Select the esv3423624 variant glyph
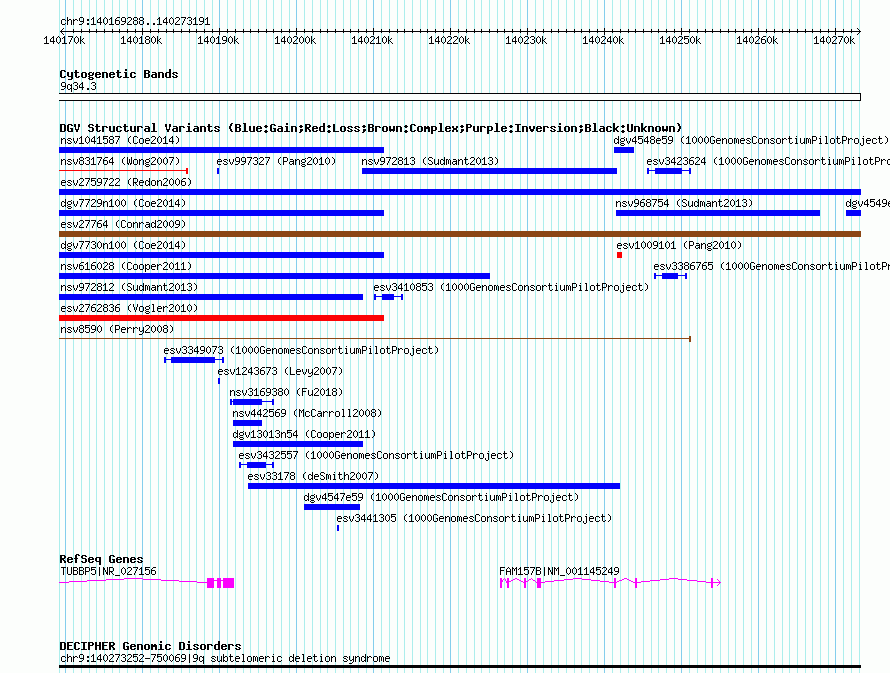The height and width of the screenshot is (673, 890). click(x=669, y=171)
